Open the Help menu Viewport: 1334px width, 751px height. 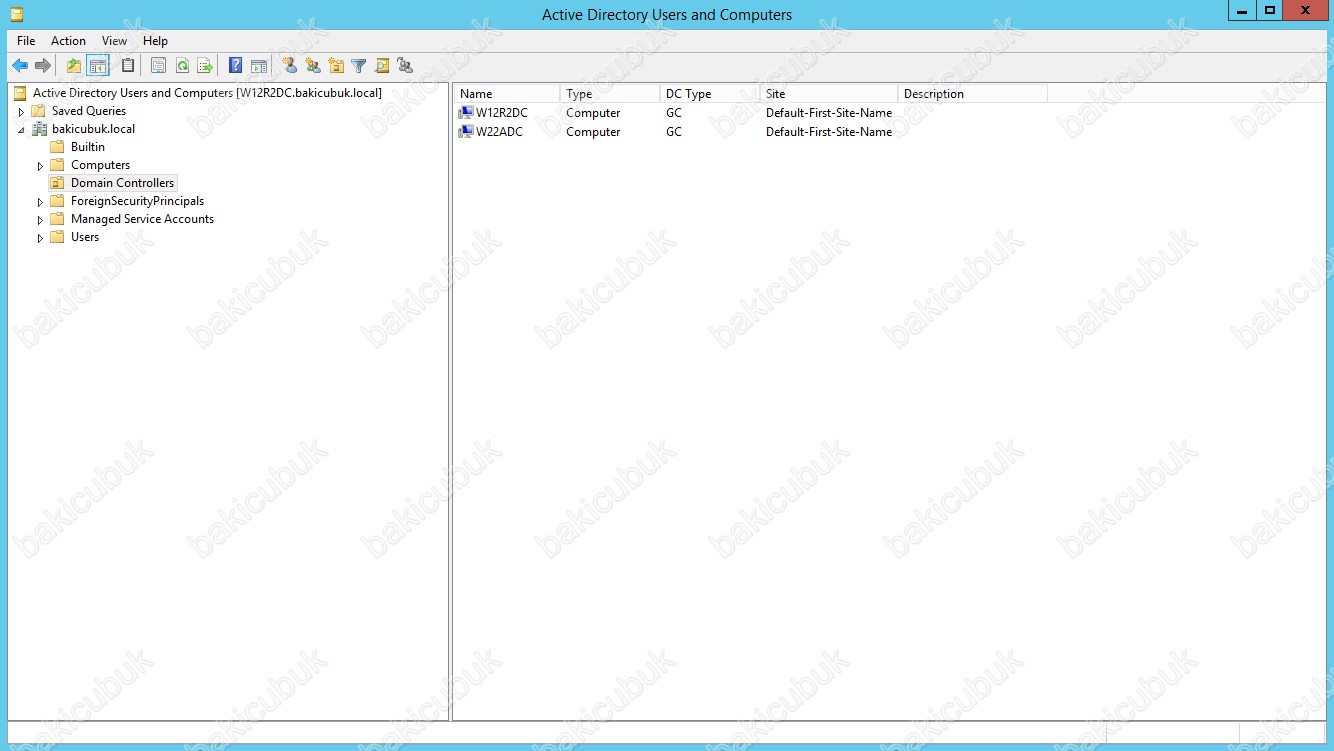tap(155, 41)
